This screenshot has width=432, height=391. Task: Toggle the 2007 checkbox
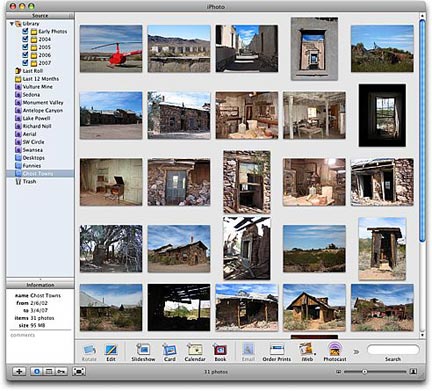pos(25,63)
